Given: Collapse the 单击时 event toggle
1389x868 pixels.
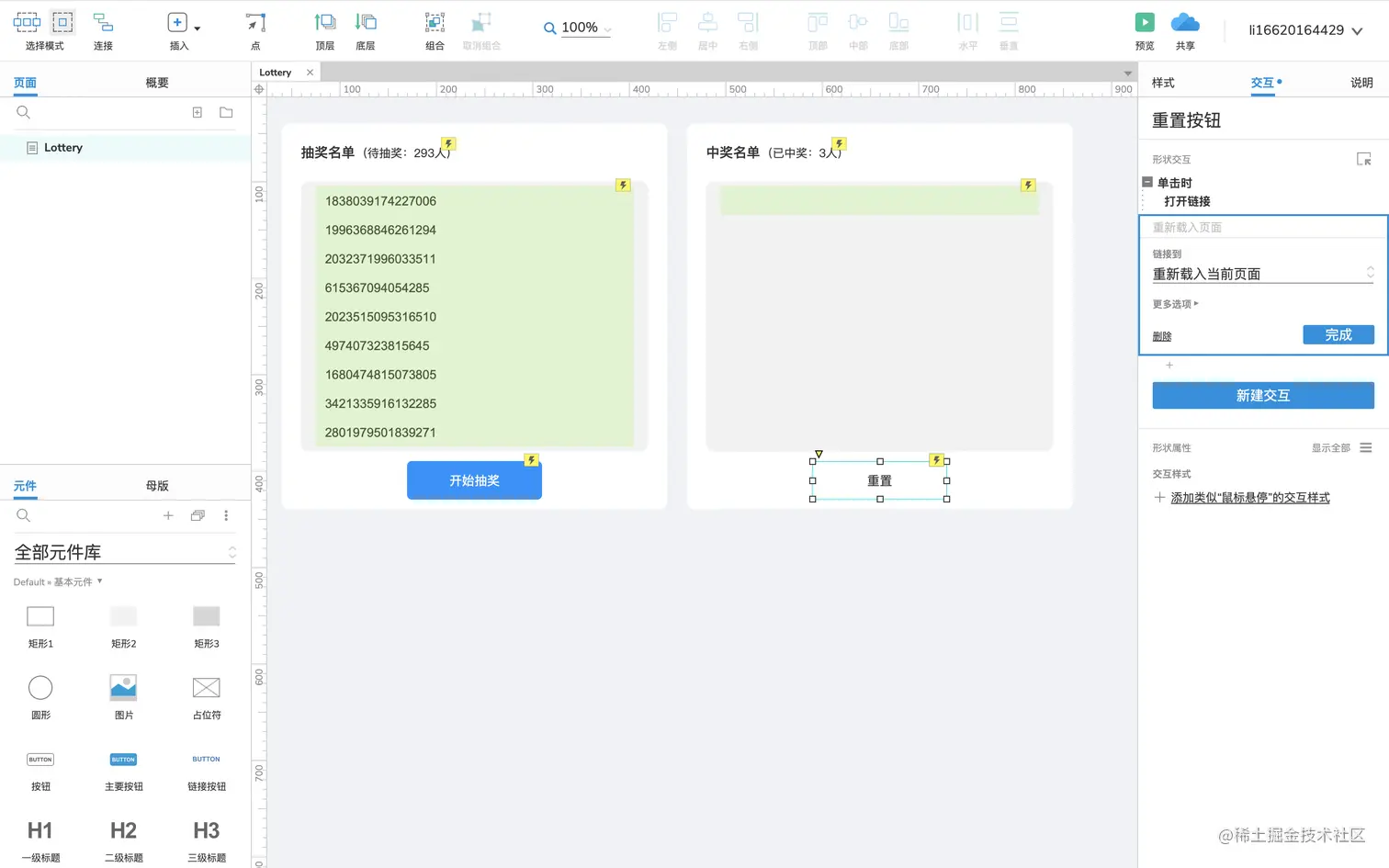Looking at the screenshot, I should (x=1147, y=182).
